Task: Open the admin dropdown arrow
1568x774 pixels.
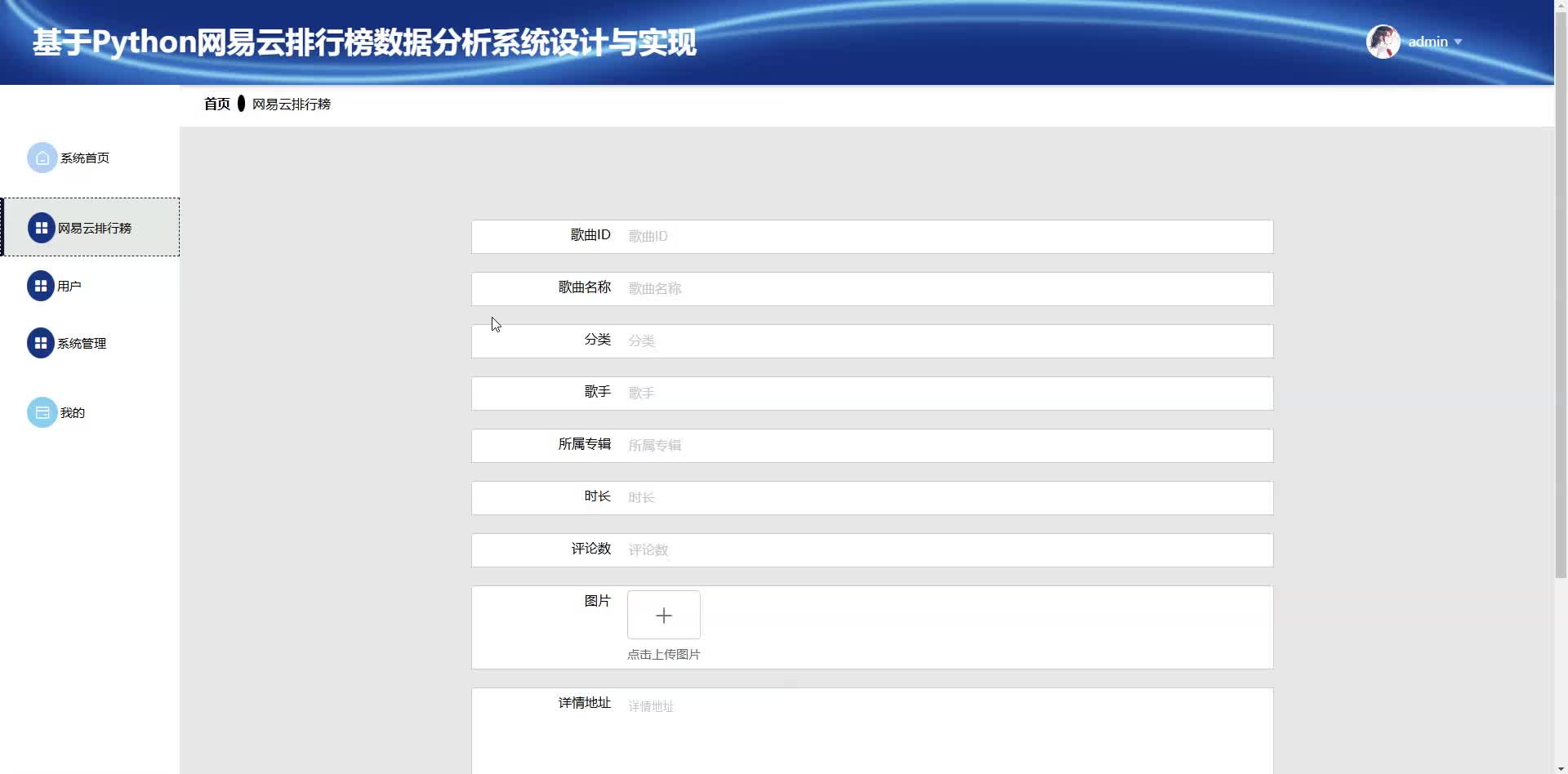Action: 1458,42
